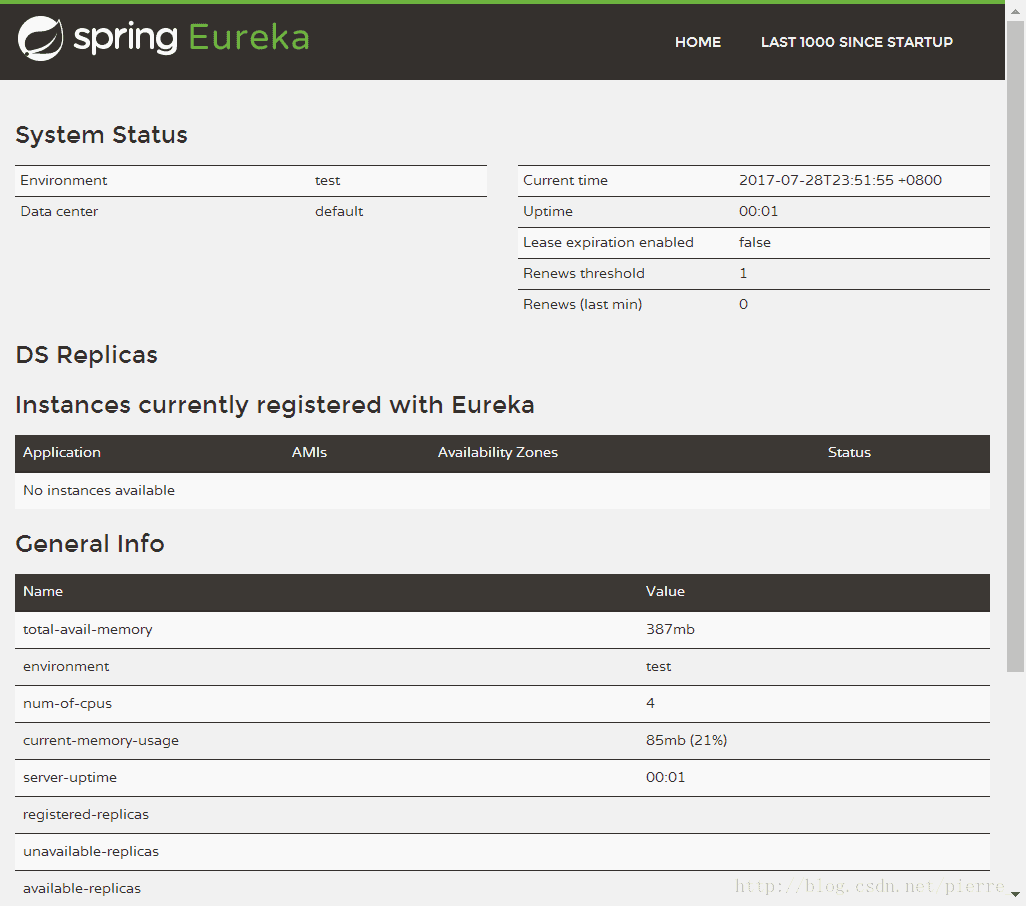Click the AMIs column header
Viewport: 1026px width, 906px height.
[309, 453]
